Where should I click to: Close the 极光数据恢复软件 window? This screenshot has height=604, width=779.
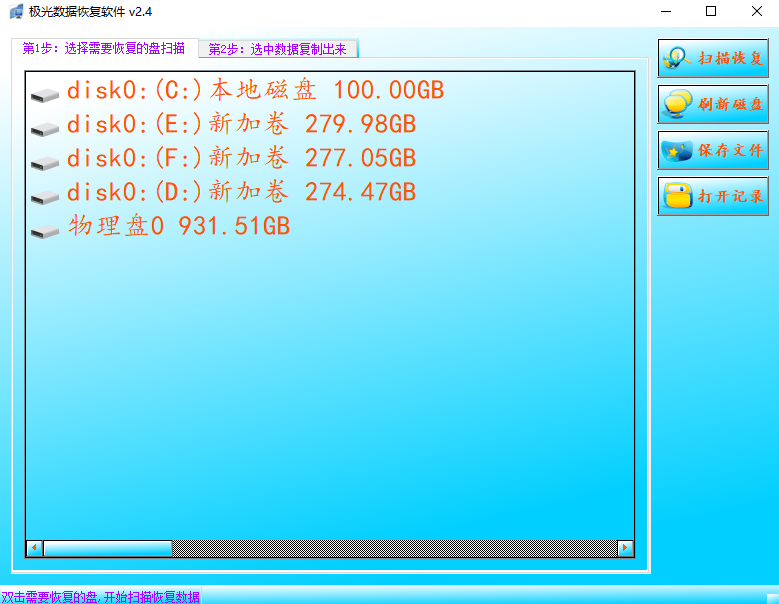point(757,11)
